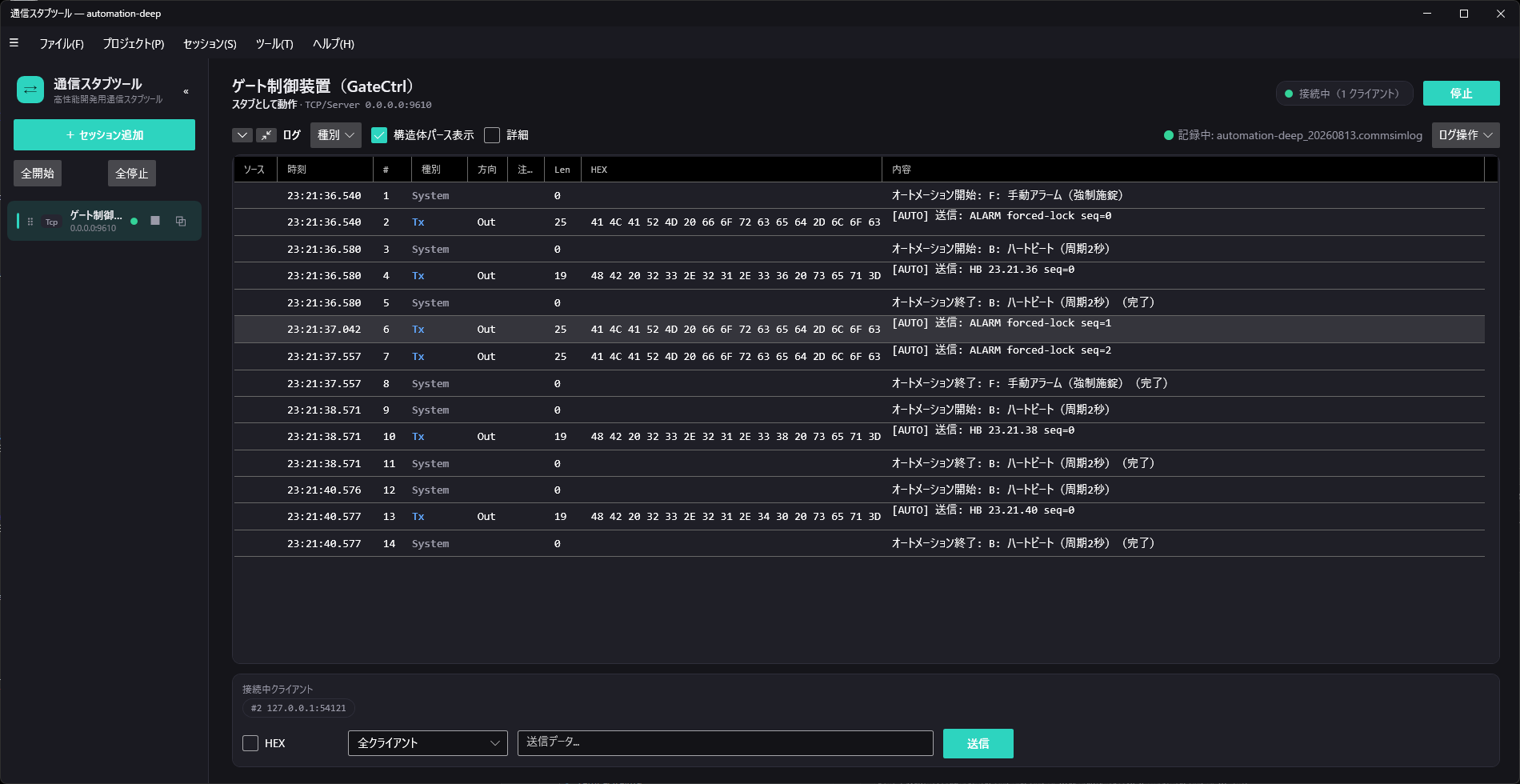Grab the drag handle of the ゲート制御 session
Screen dimensions: 1520x784
pyautogui.click(x=30, y=222)
